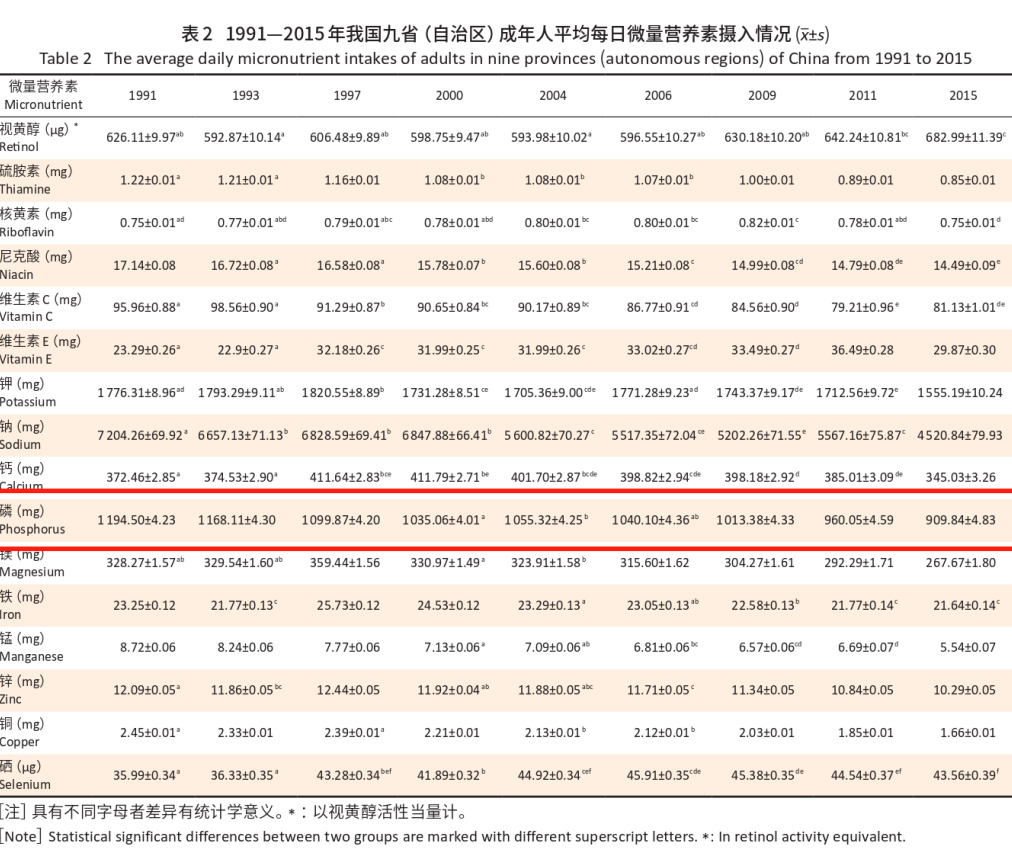Click the Table 2 English caption
This screenshot has height=855, width=1012.
click(x=505, y=58)
